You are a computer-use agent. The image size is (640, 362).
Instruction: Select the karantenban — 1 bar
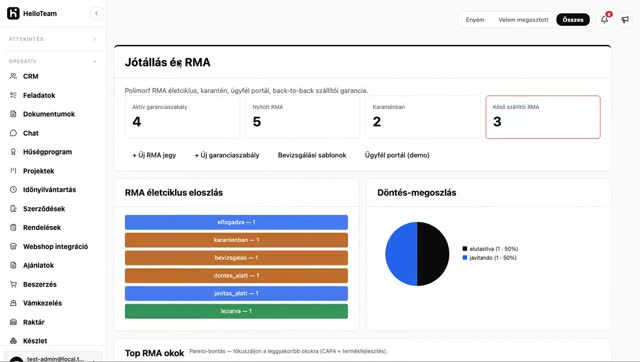(x=236, y=240)
